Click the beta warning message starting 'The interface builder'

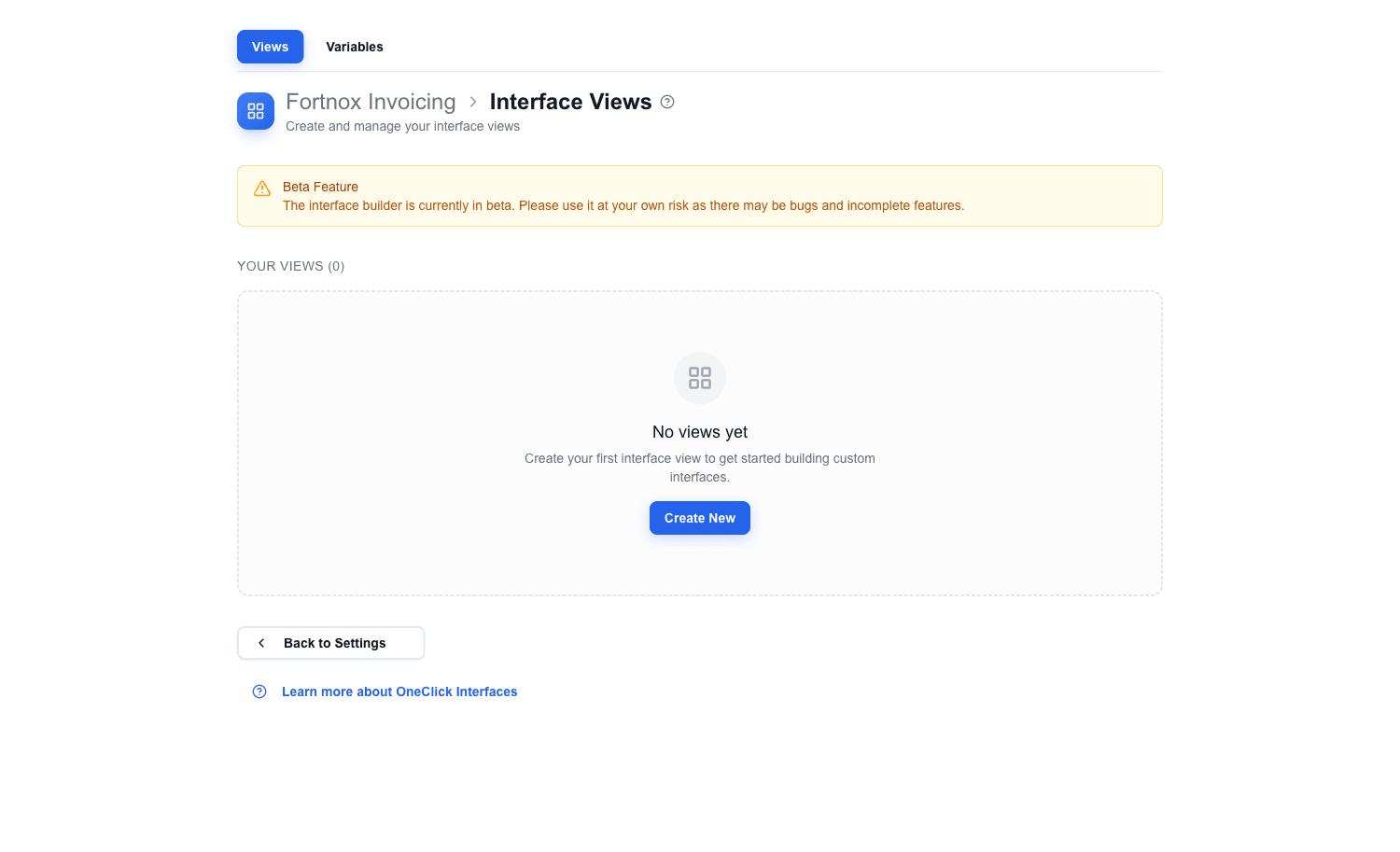pos(623,205)
